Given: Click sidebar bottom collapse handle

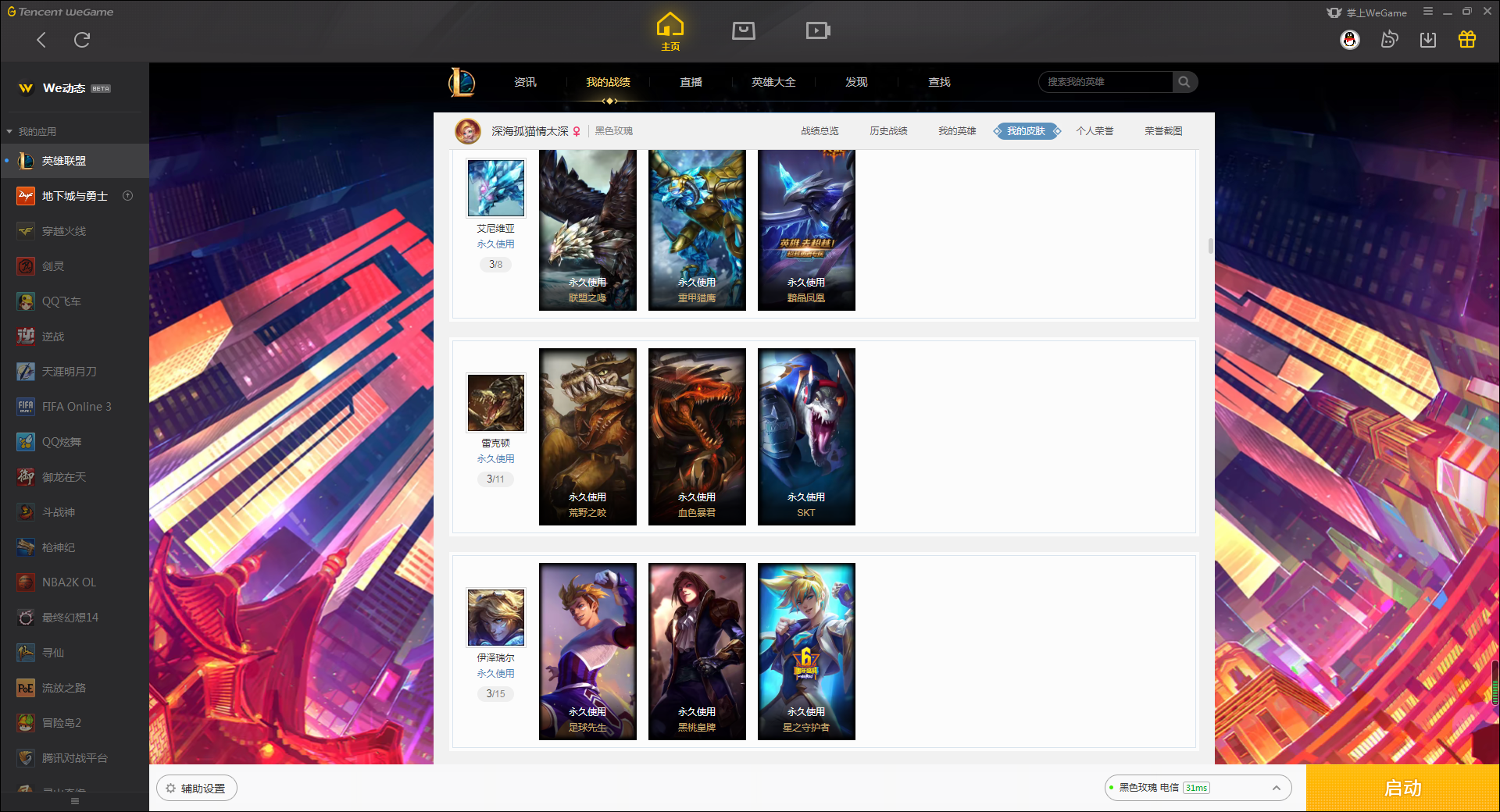Looking at the screenshot, I should point(75,801).
